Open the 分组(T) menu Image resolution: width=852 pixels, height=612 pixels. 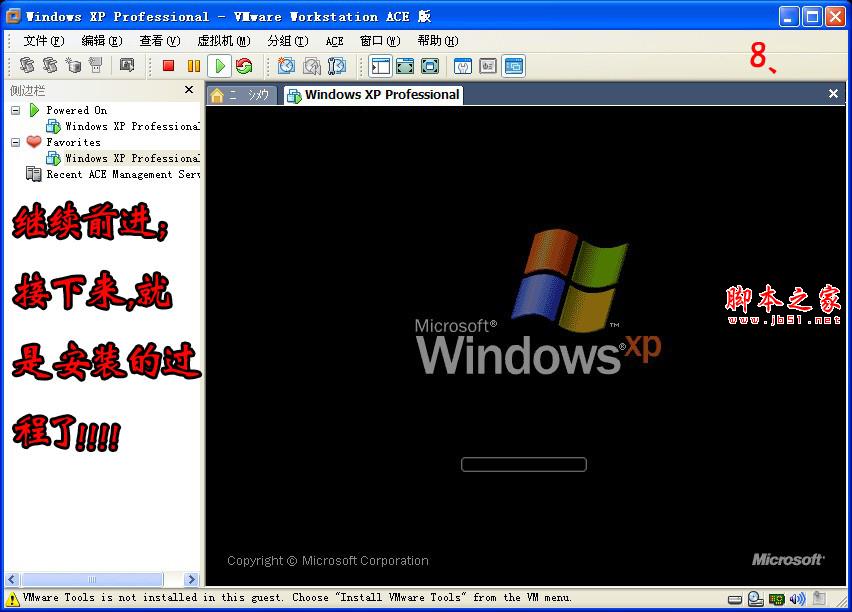tap(287, 41)
